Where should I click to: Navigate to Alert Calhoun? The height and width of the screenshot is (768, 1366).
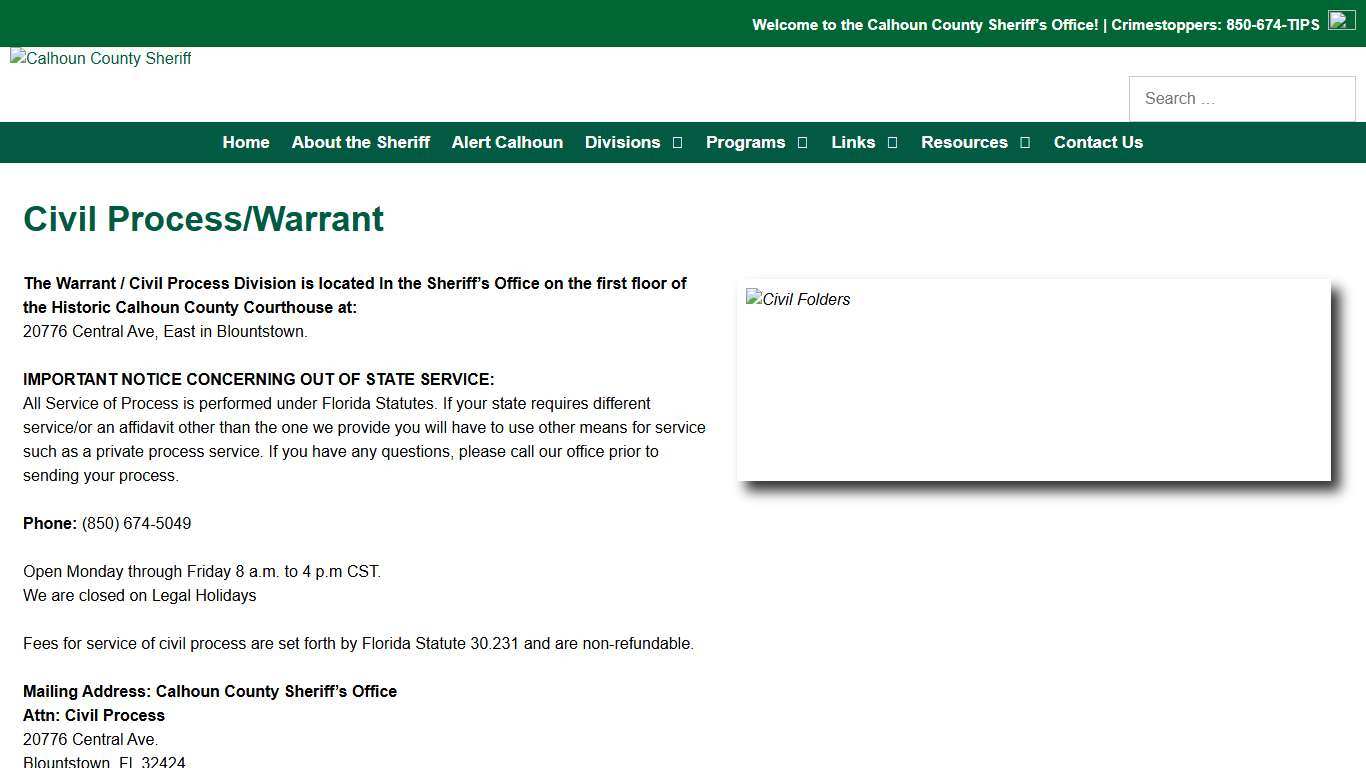point(507,142)
